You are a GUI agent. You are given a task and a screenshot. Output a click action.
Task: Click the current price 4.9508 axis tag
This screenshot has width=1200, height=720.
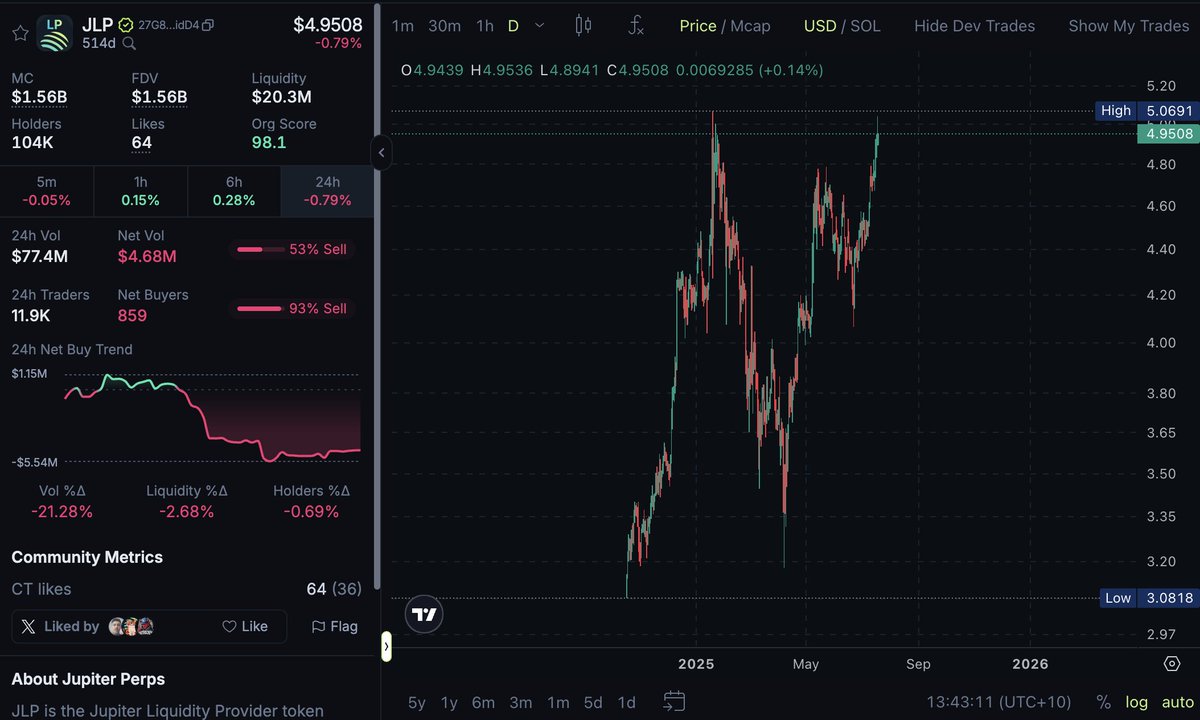[1168, 134]
